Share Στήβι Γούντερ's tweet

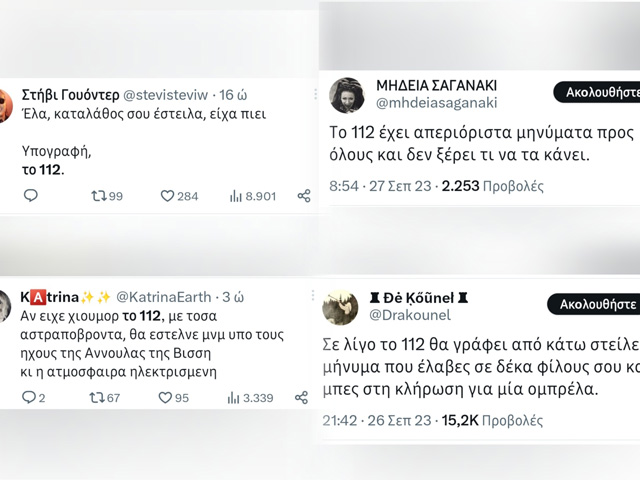tap(304, 196)
